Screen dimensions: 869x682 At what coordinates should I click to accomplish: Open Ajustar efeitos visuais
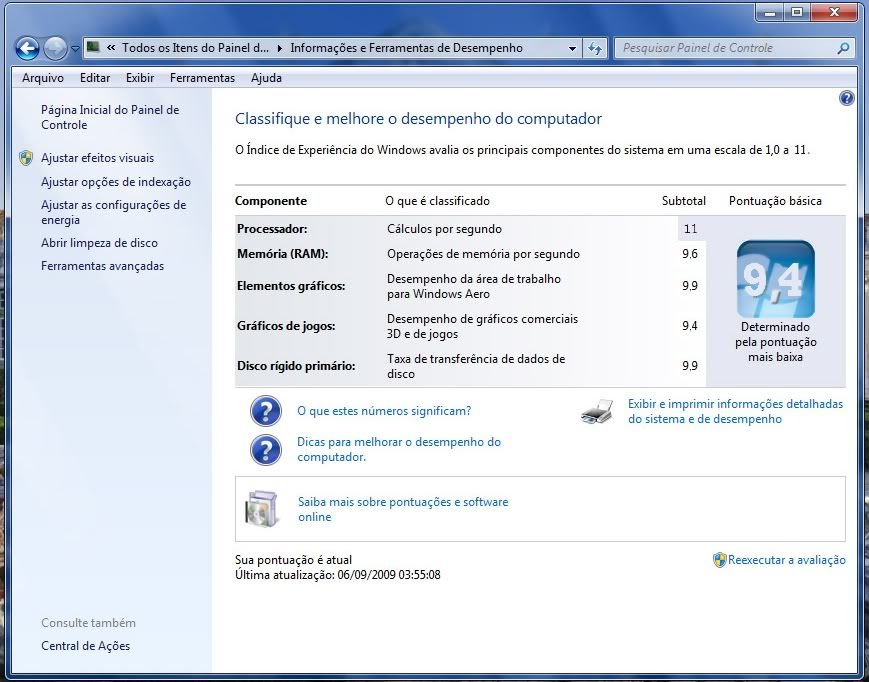(98, 158)
